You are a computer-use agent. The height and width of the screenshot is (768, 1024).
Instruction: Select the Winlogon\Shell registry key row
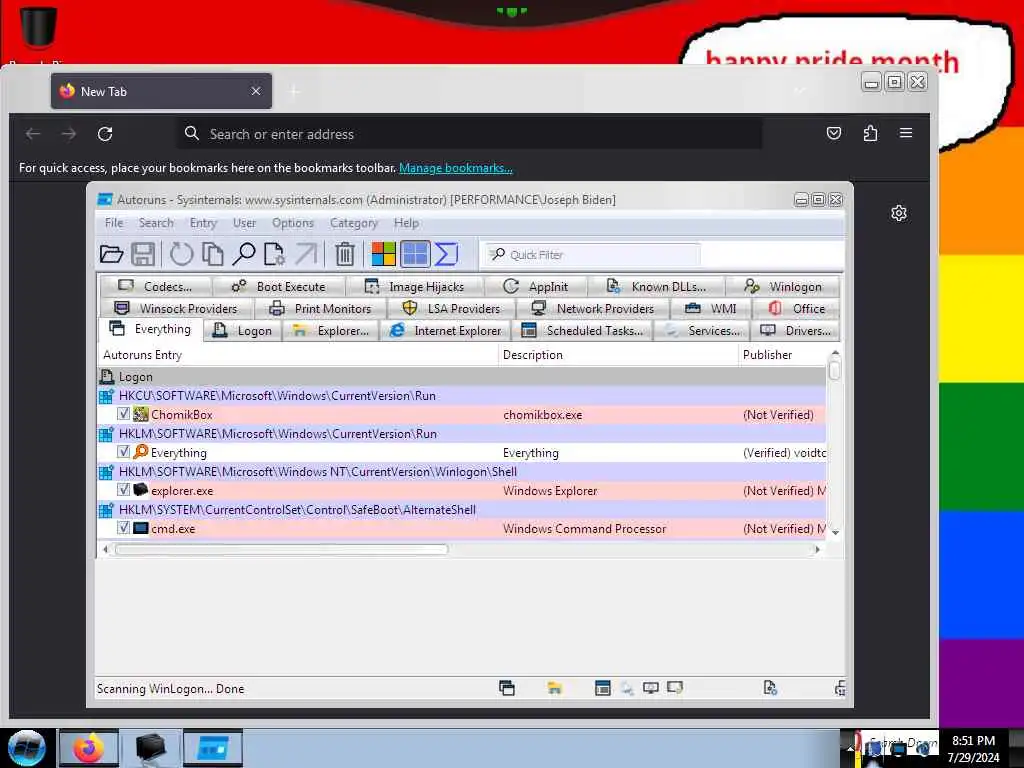point(461,472)
